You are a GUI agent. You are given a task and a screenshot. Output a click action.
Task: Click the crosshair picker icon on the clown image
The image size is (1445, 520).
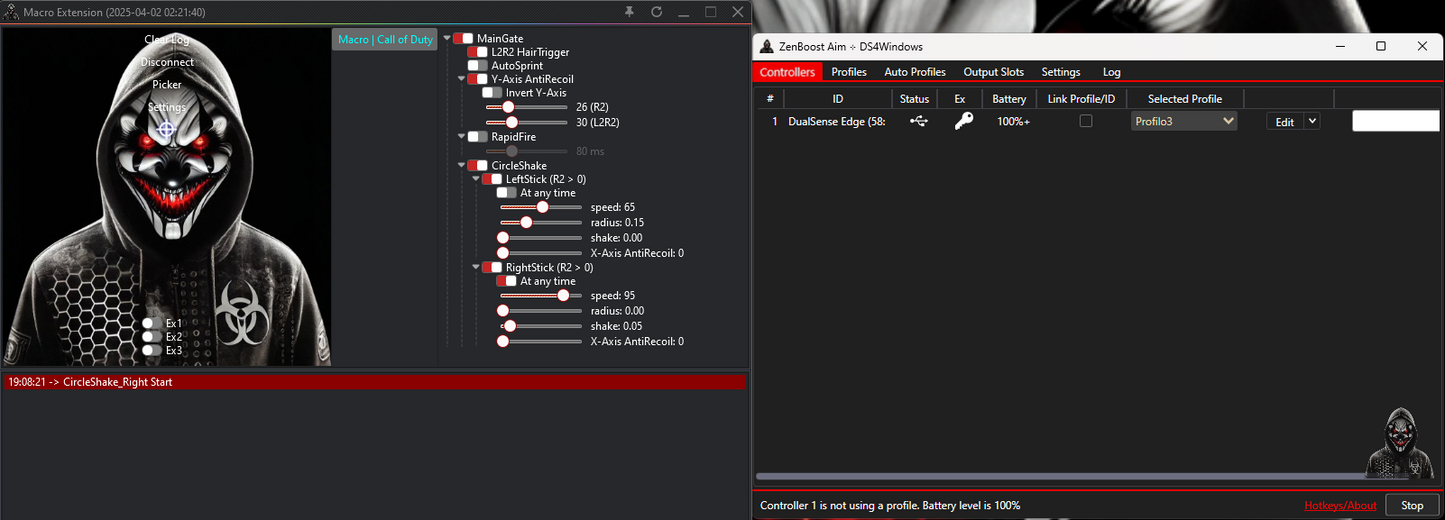coord(167,129)
